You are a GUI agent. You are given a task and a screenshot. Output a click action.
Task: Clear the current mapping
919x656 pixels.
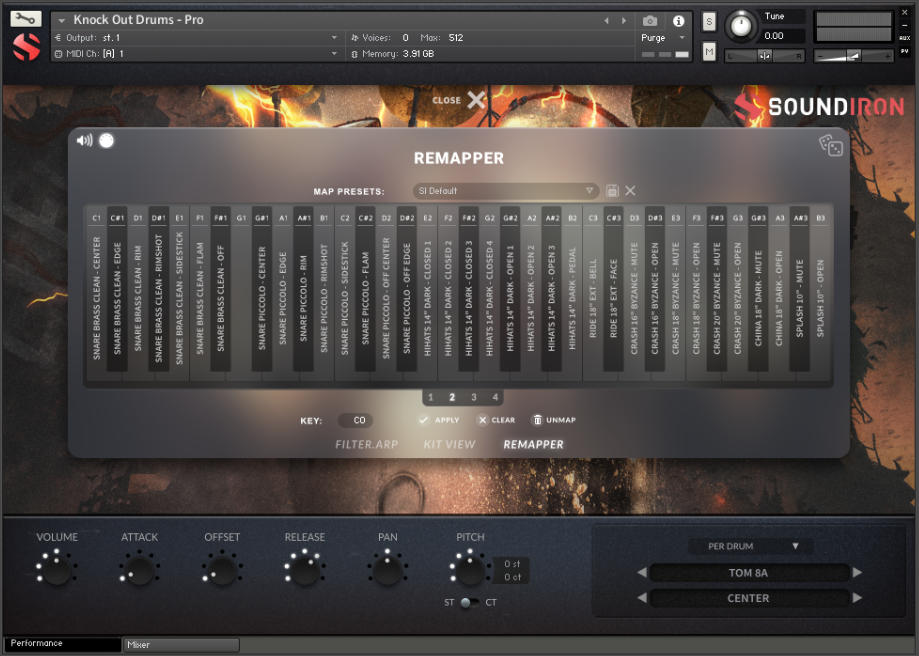497,420
